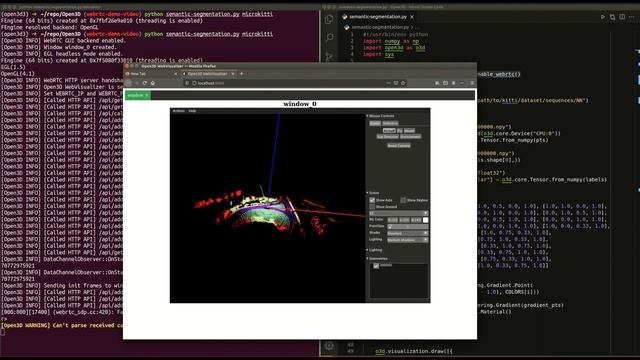Open a new Firefox tab with plus
The width and height of the screenshot is (640, 360).
tap(241, 74)
